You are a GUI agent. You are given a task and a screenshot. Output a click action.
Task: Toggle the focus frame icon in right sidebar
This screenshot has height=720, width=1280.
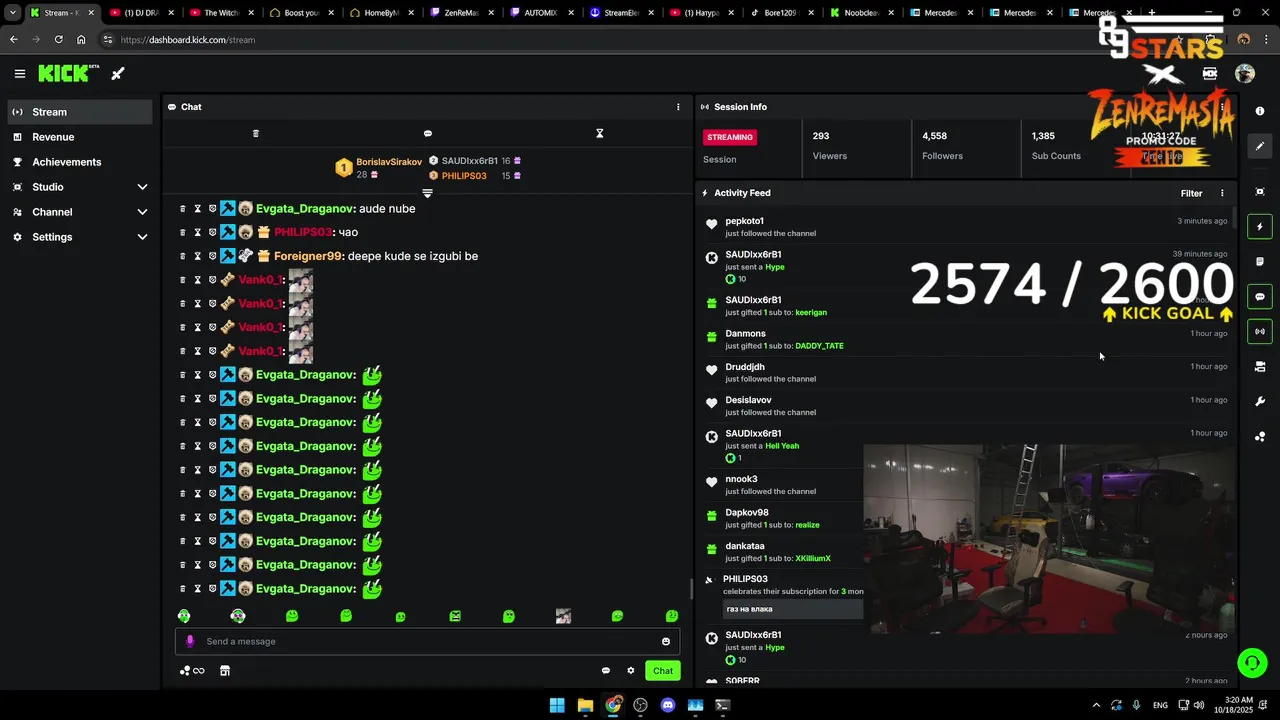coord(1260,192)
